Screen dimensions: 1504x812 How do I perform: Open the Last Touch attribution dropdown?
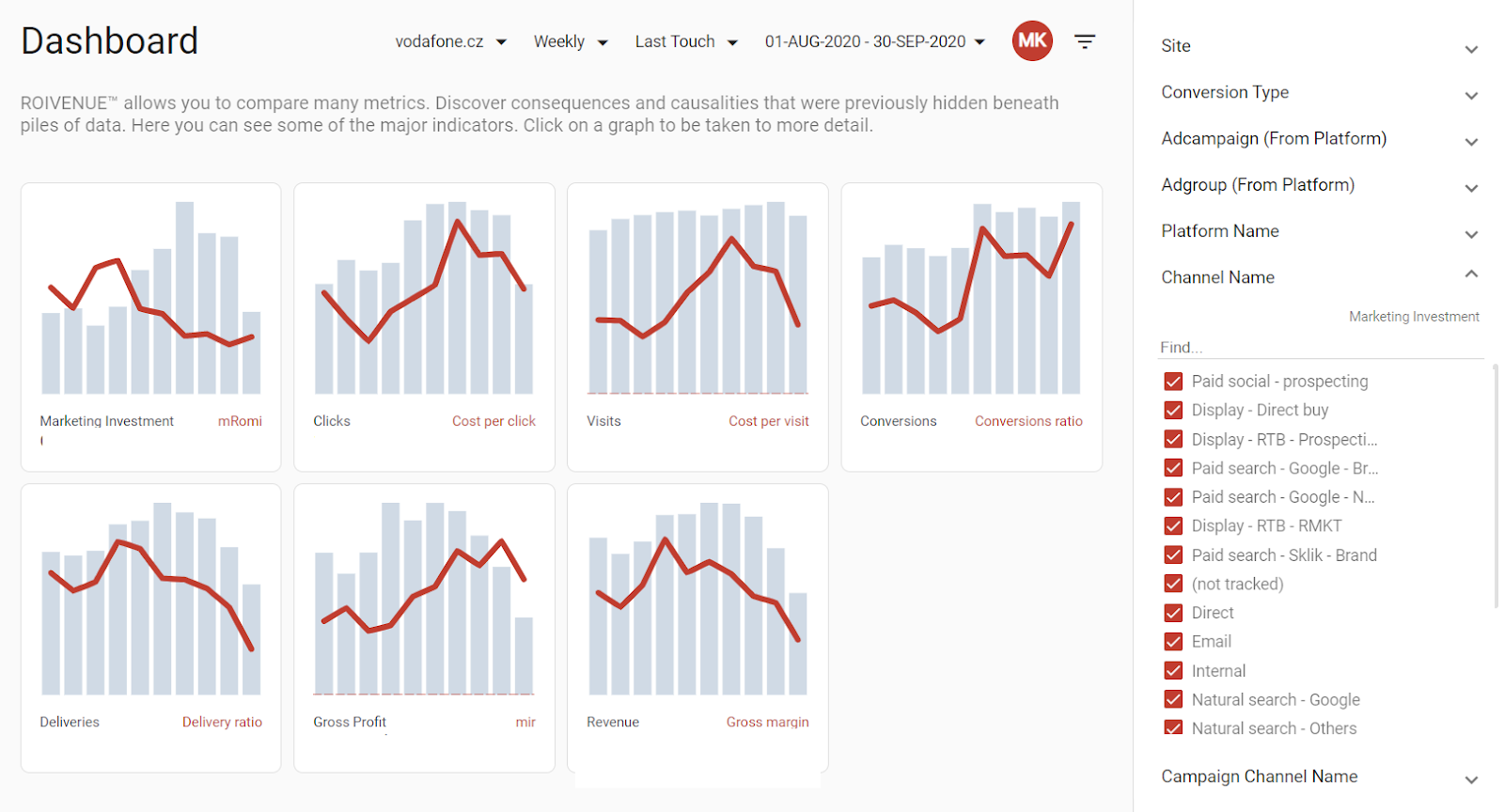686,41
